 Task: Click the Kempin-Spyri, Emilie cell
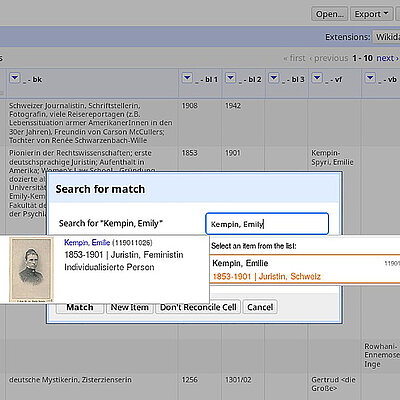[332, 158]
